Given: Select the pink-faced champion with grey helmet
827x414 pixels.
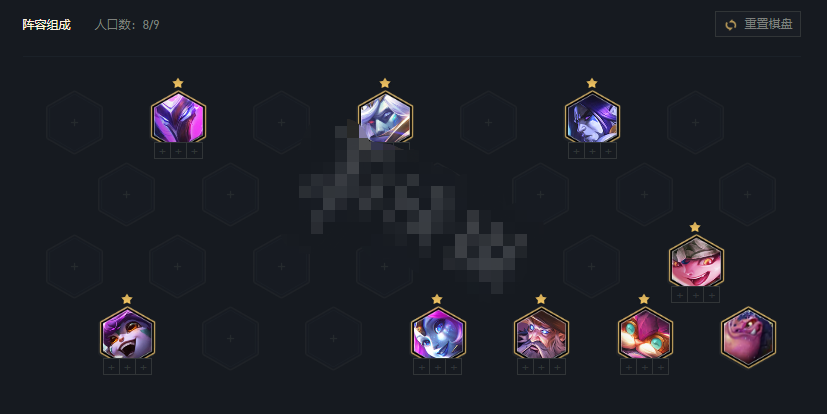Looking at the screenshot, I should pos(696,261).
